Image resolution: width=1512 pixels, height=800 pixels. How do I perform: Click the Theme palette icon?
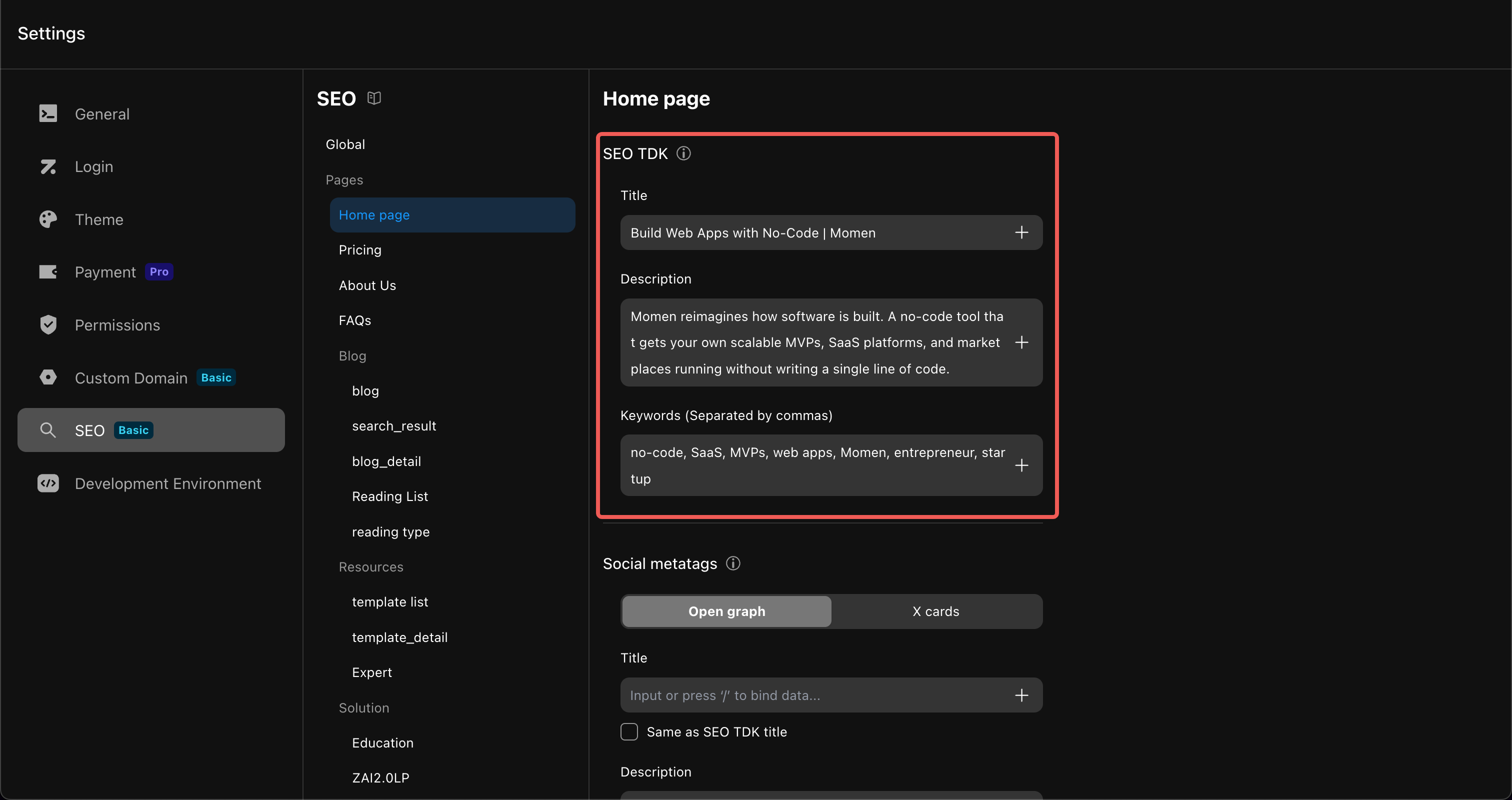(x=48, y=219)
